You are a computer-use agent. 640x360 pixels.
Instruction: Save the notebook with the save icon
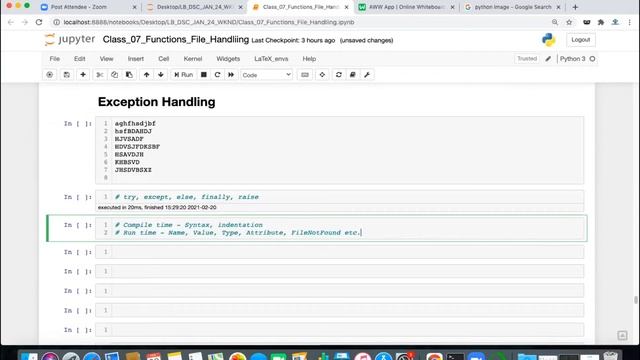tap(67, 75)
